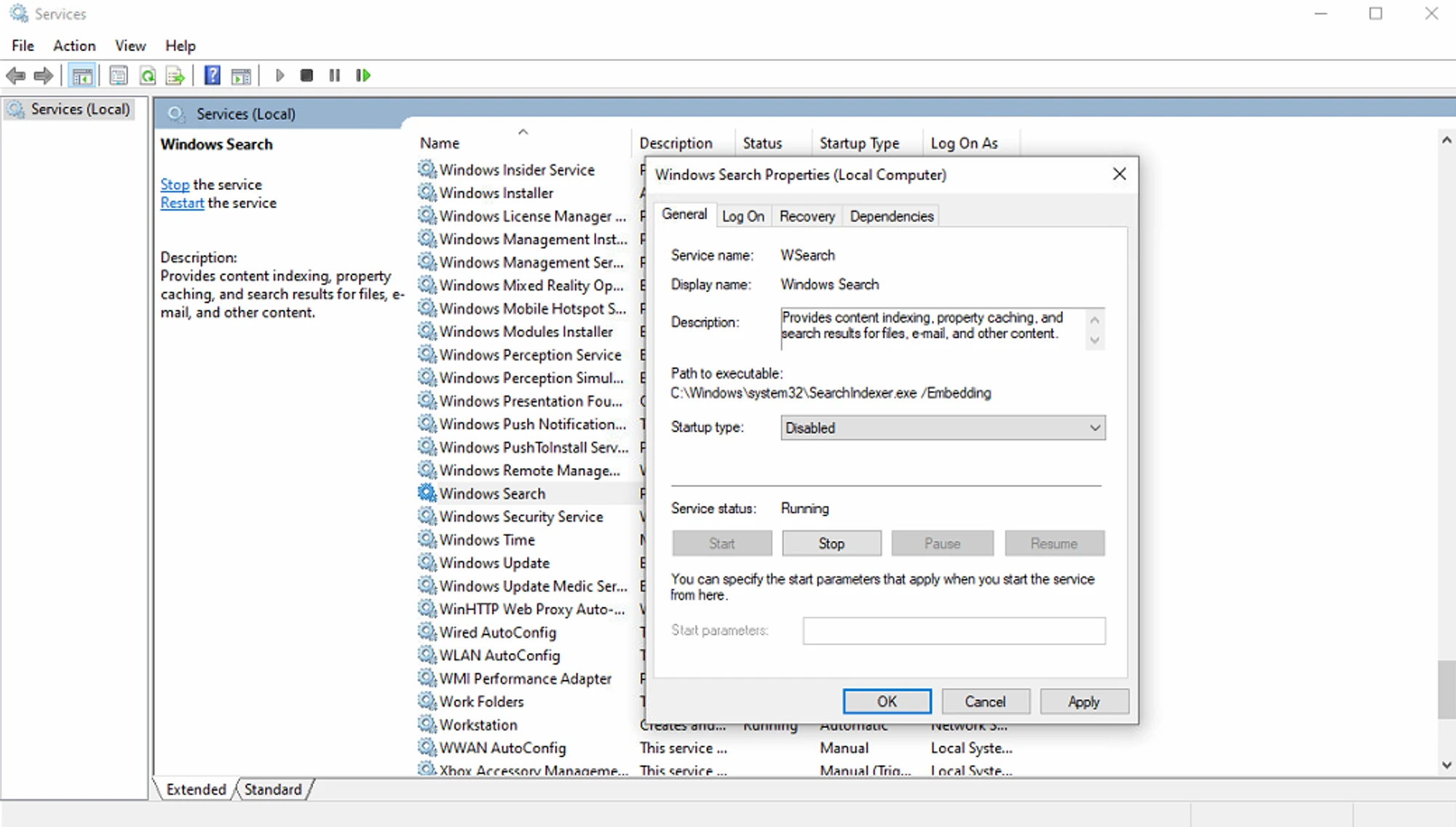Sort services by Name column header
The width and height of the screenshot is (1456, 827).
click(440, 143)
